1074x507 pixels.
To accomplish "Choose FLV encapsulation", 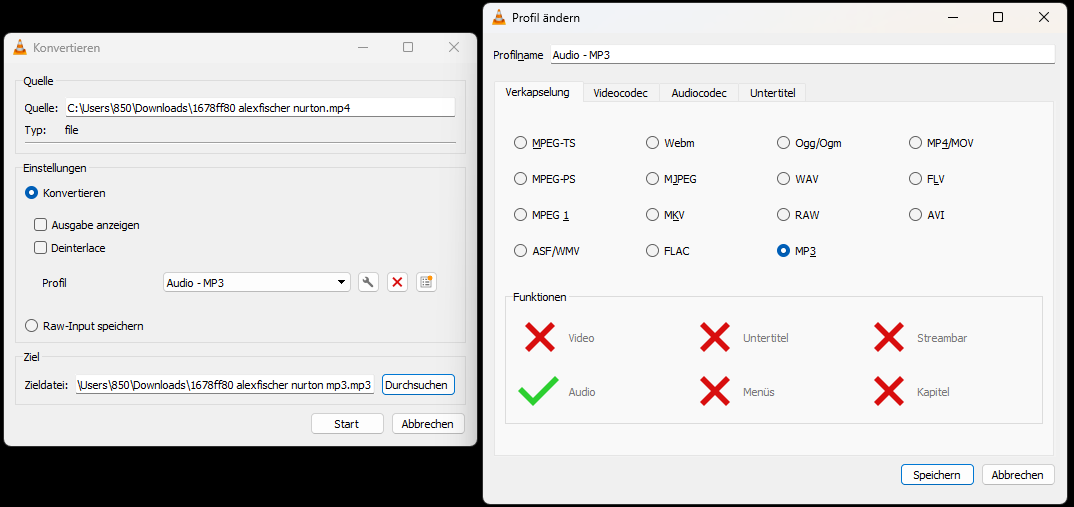I will 915,179.
